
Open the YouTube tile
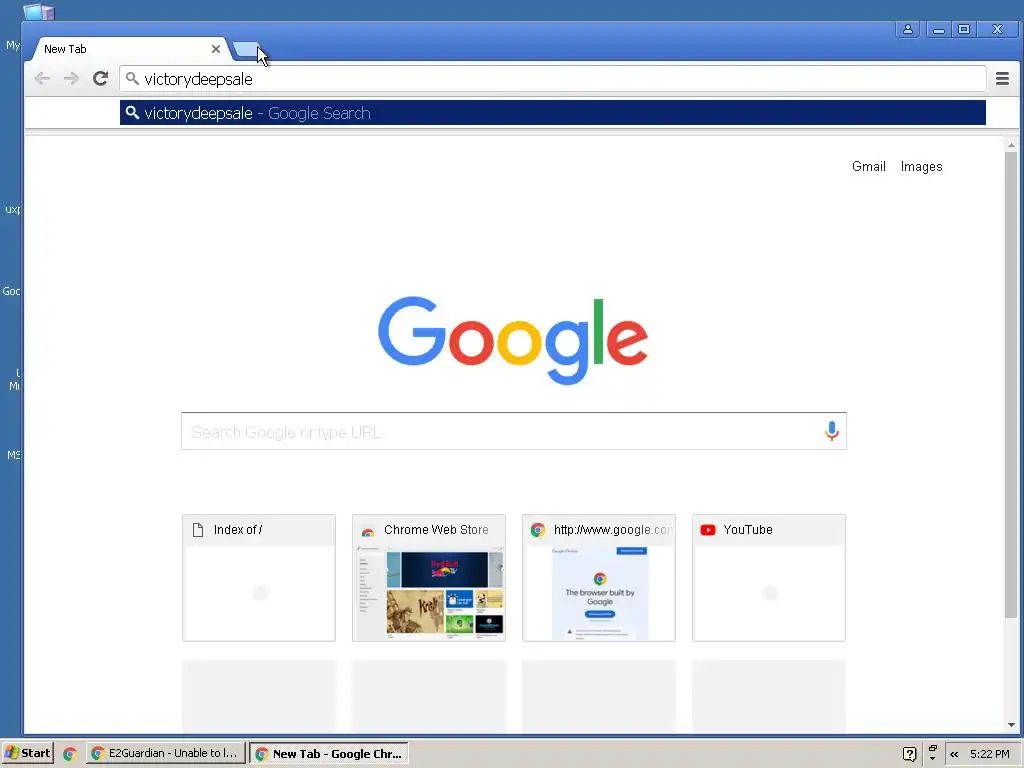tap(769, 578)
